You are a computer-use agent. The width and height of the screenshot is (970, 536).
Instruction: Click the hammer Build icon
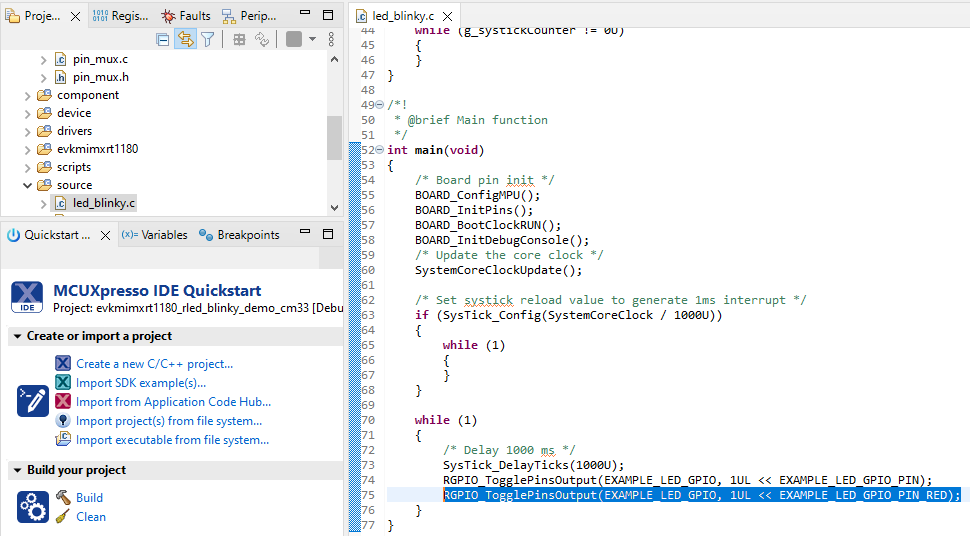63,498
